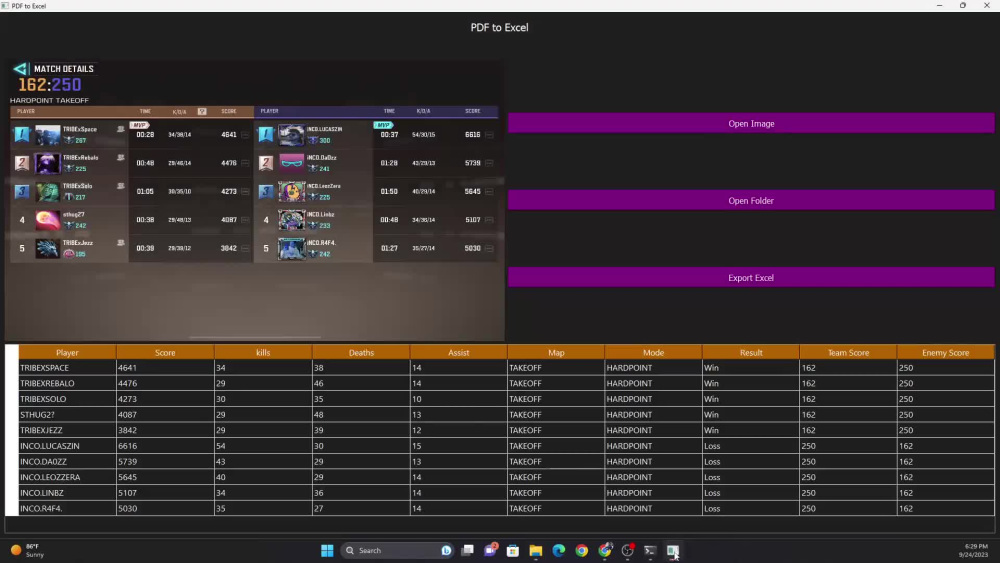Screen dimensions: 1000x563
Task: Click TRIBExSpace player avatar in image
Action: tap(47, 135)
